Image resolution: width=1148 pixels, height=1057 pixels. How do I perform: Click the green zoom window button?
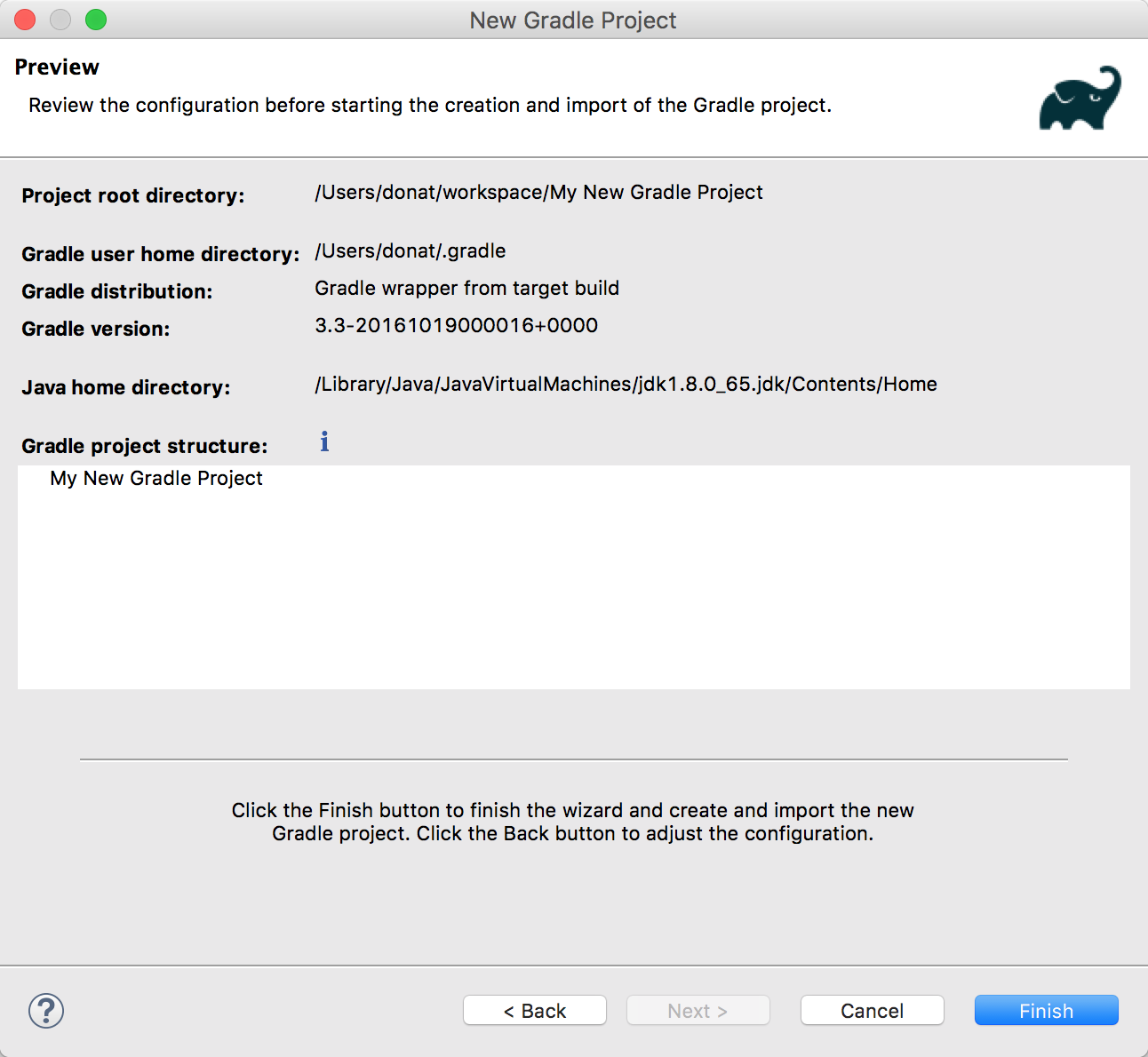(x=96, y=20)
